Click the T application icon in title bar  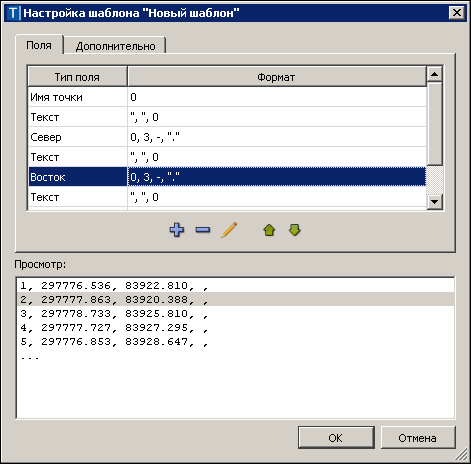13,13
